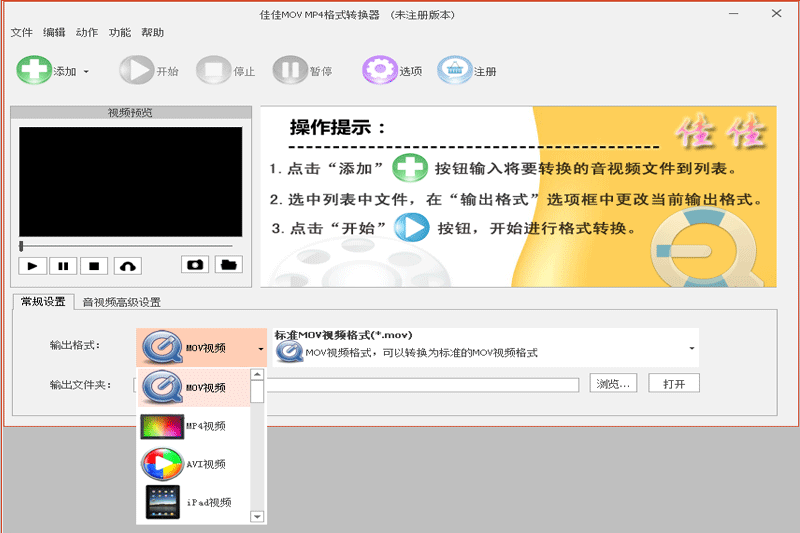
Task: Click the 打开 open folder button
Action: click(x=673, y=384)
